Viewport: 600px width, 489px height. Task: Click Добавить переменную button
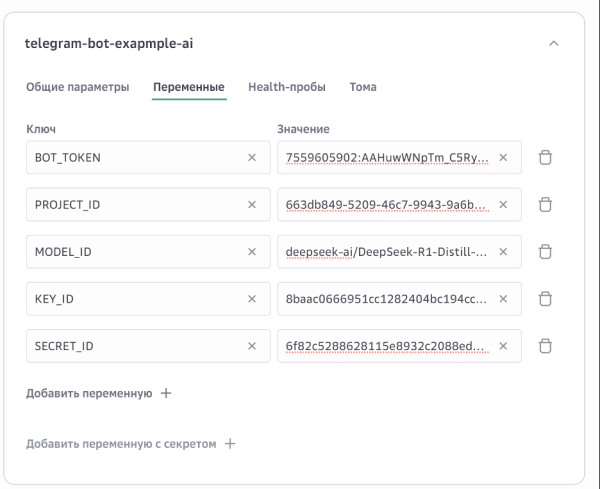pos(98,394)
